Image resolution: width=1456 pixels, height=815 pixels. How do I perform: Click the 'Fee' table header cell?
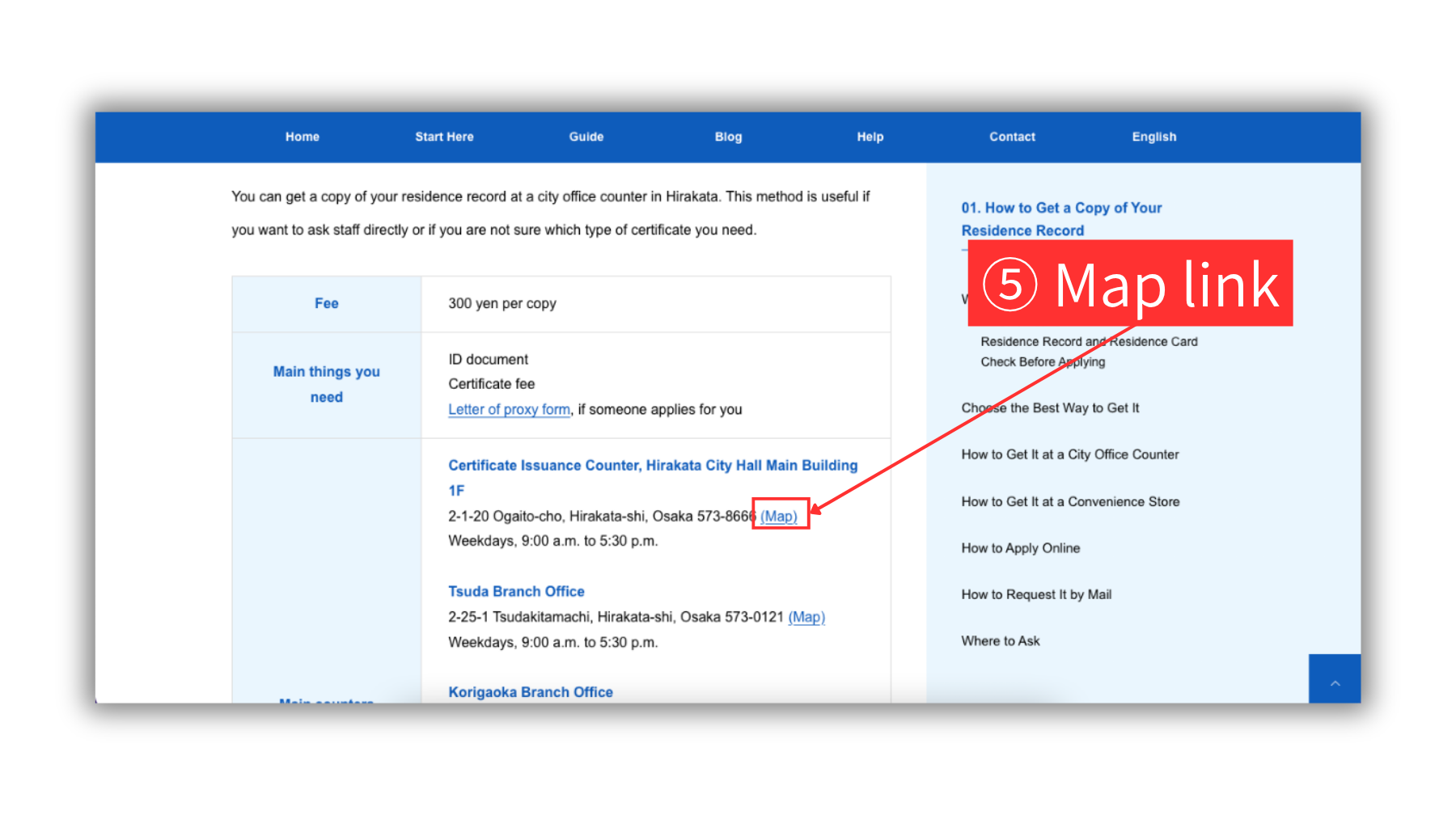tap(327, 304)
